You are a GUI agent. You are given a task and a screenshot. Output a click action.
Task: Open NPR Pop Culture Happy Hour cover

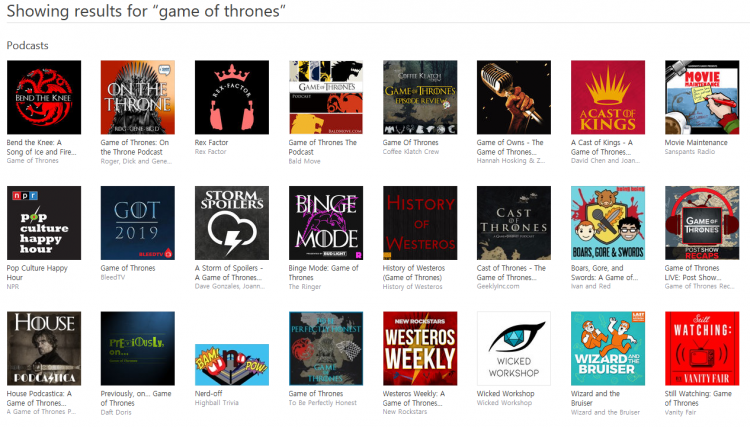click(44, 223)
